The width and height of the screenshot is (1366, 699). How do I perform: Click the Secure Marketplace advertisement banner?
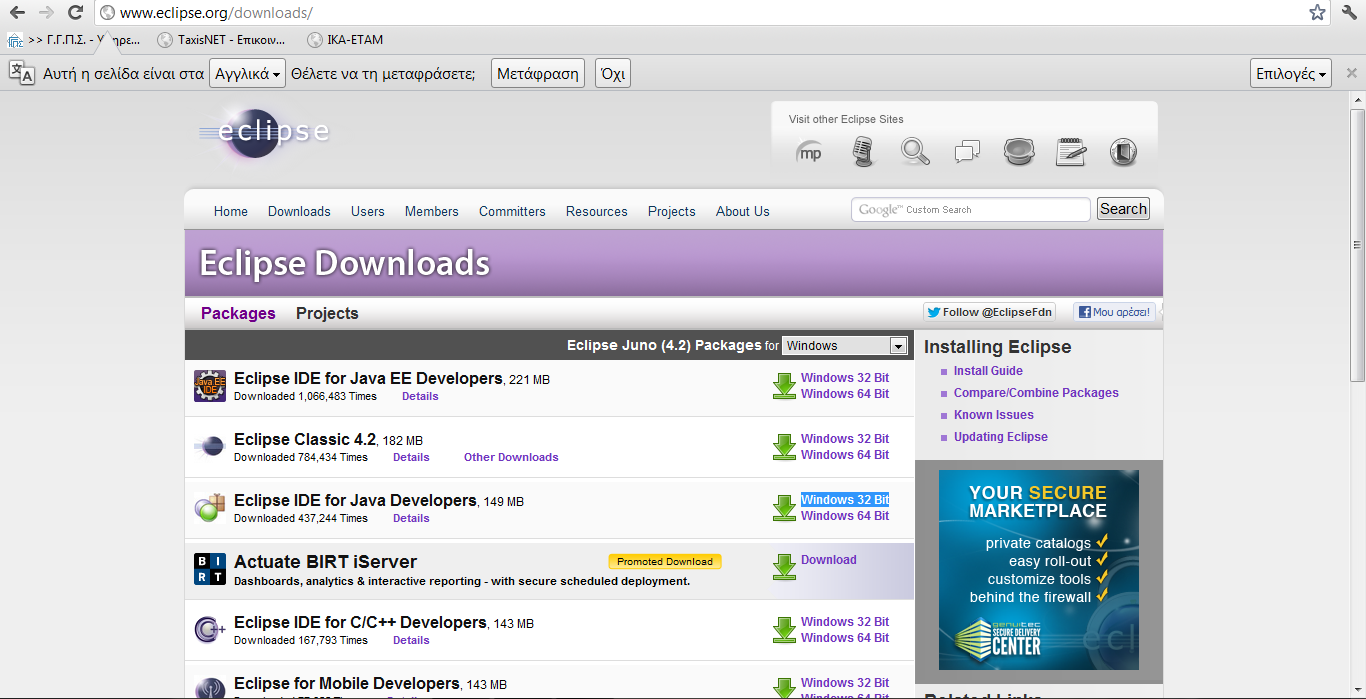[1039, 570]
